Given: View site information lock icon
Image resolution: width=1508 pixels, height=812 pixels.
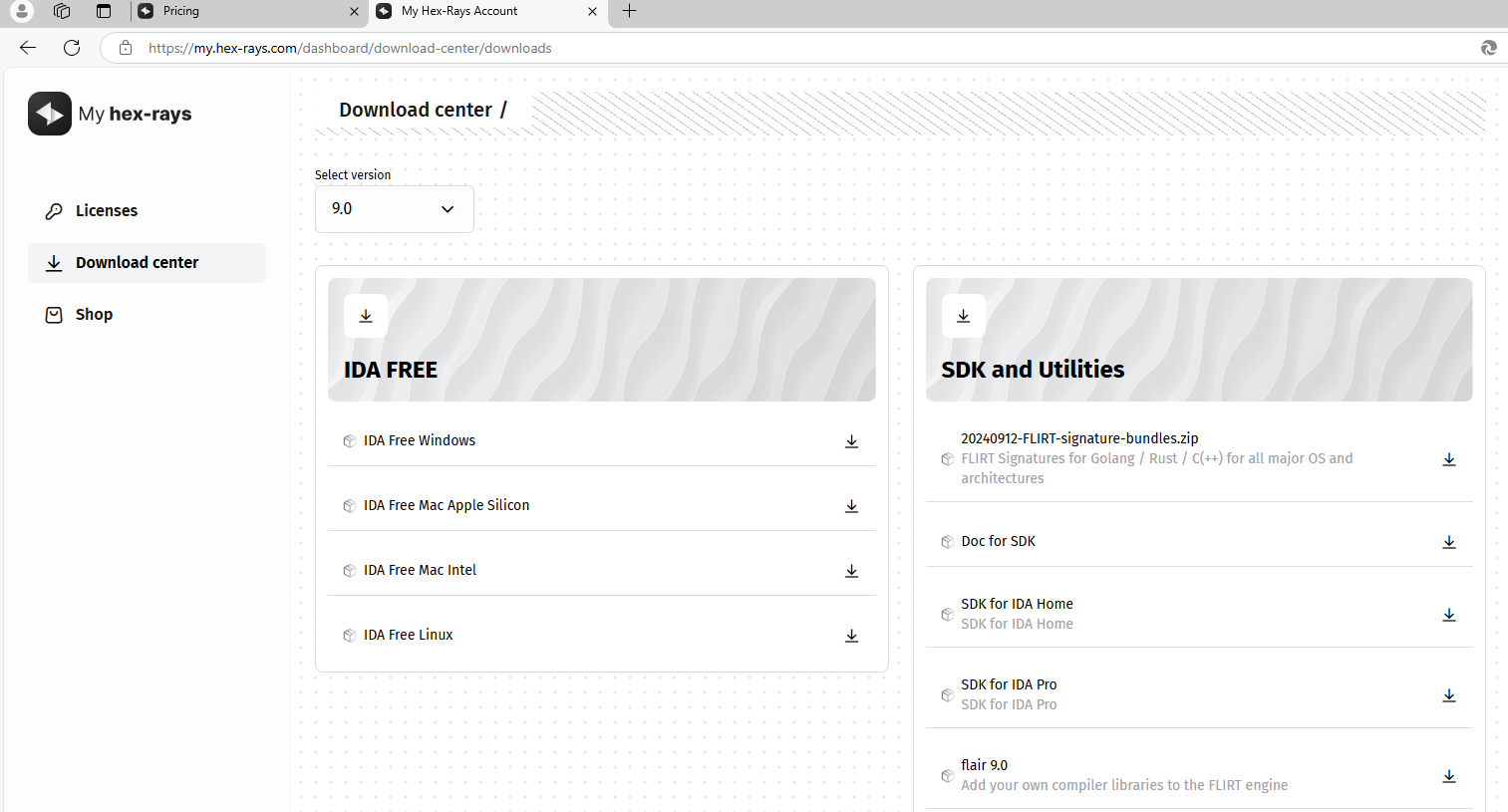Looking at the screenshot, I should pyautogui.click(x=126, y=48).
